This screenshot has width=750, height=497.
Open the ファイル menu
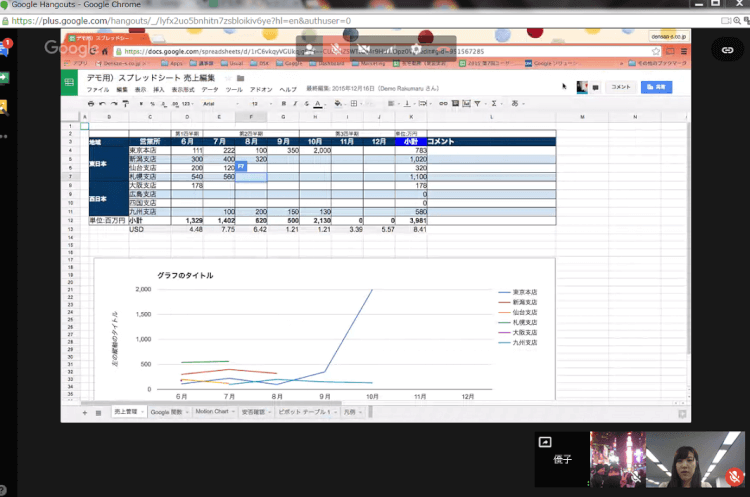click(98, 90)
